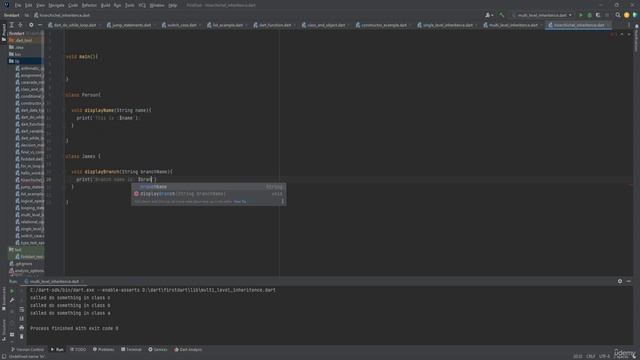Click the Run with Coverage icon
Image resolution: width=640 pixels, height=360 pixels.
tap(598, 15)
